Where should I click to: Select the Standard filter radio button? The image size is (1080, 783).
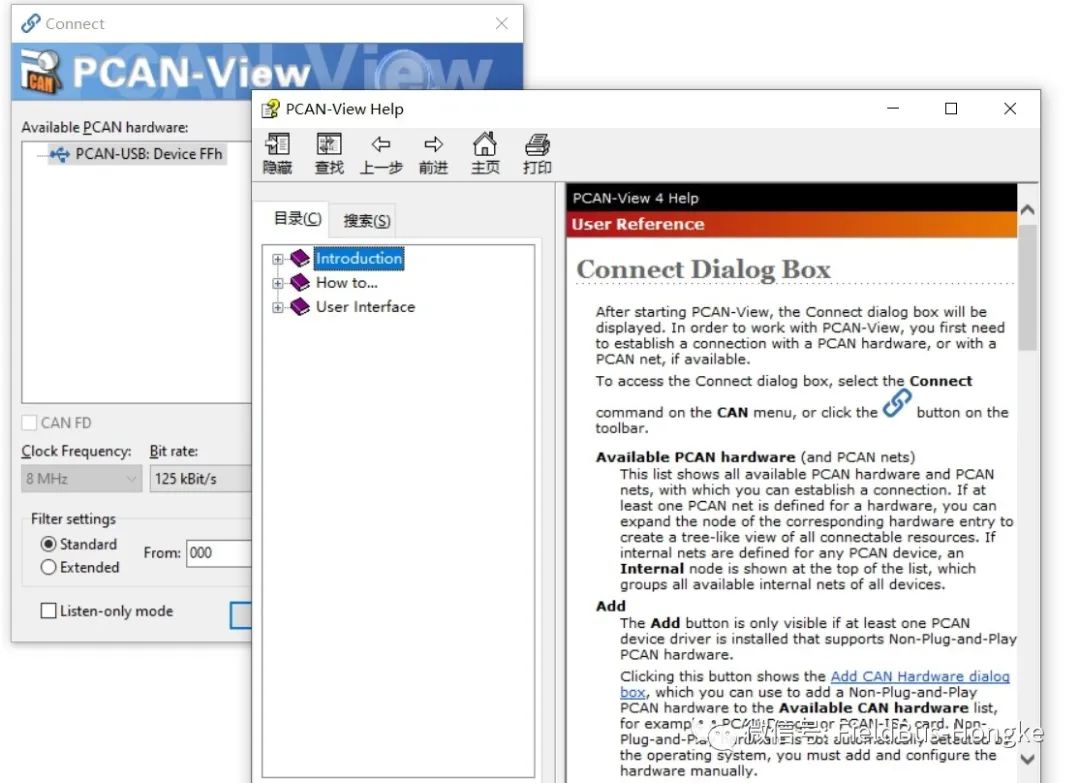click(x=48, y=544)
